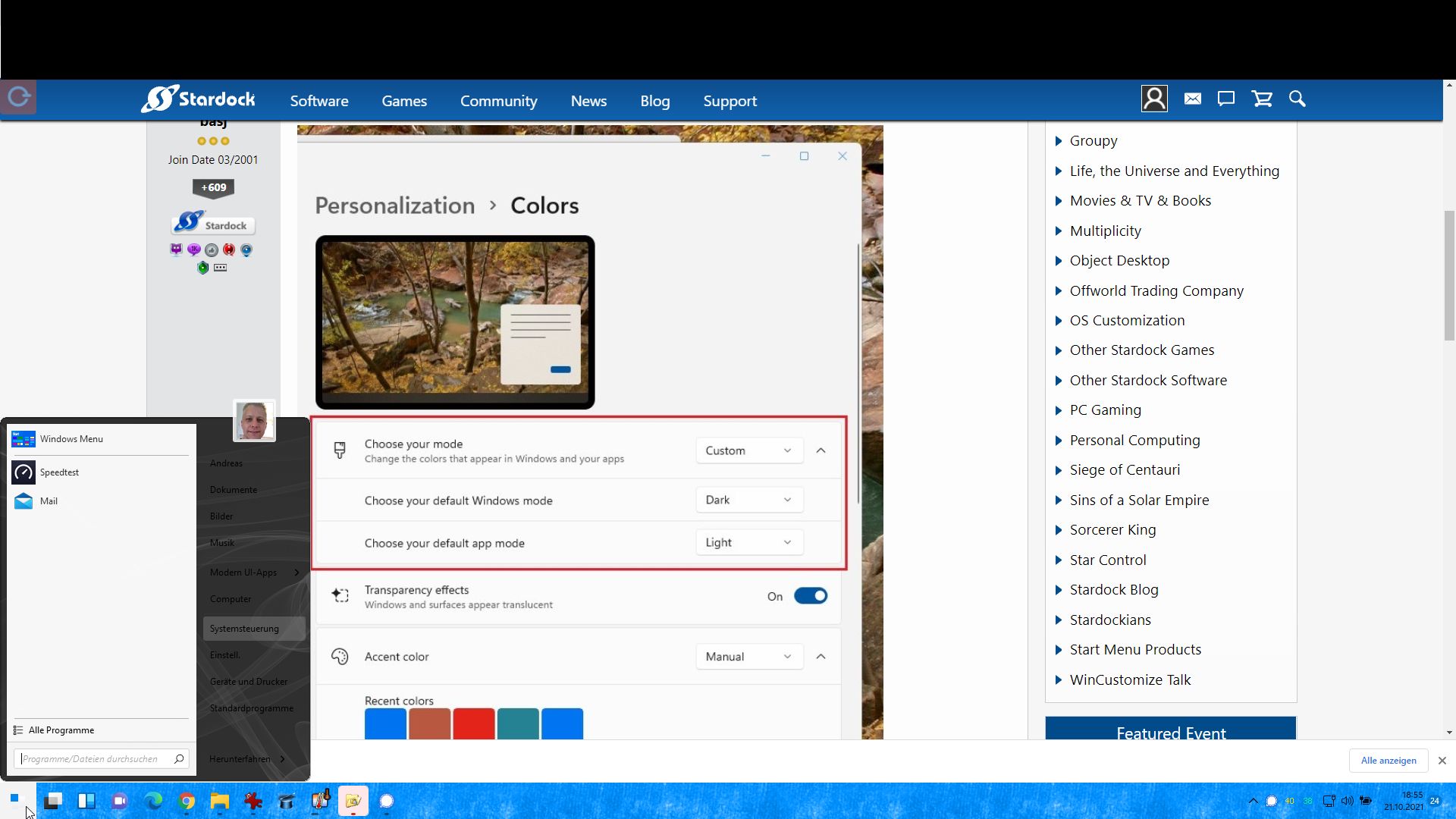Open File Explorer from the taskbar
This screenshot has height=819, width=1456.
[x=220, y=801]
